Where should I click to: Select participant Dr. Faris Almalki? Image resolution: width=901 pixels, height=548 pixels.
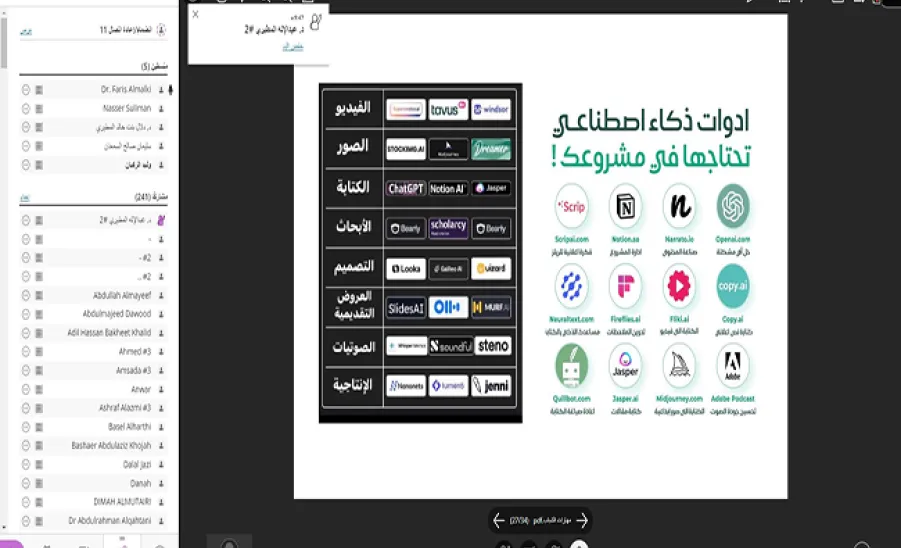[x=126, y=90]
